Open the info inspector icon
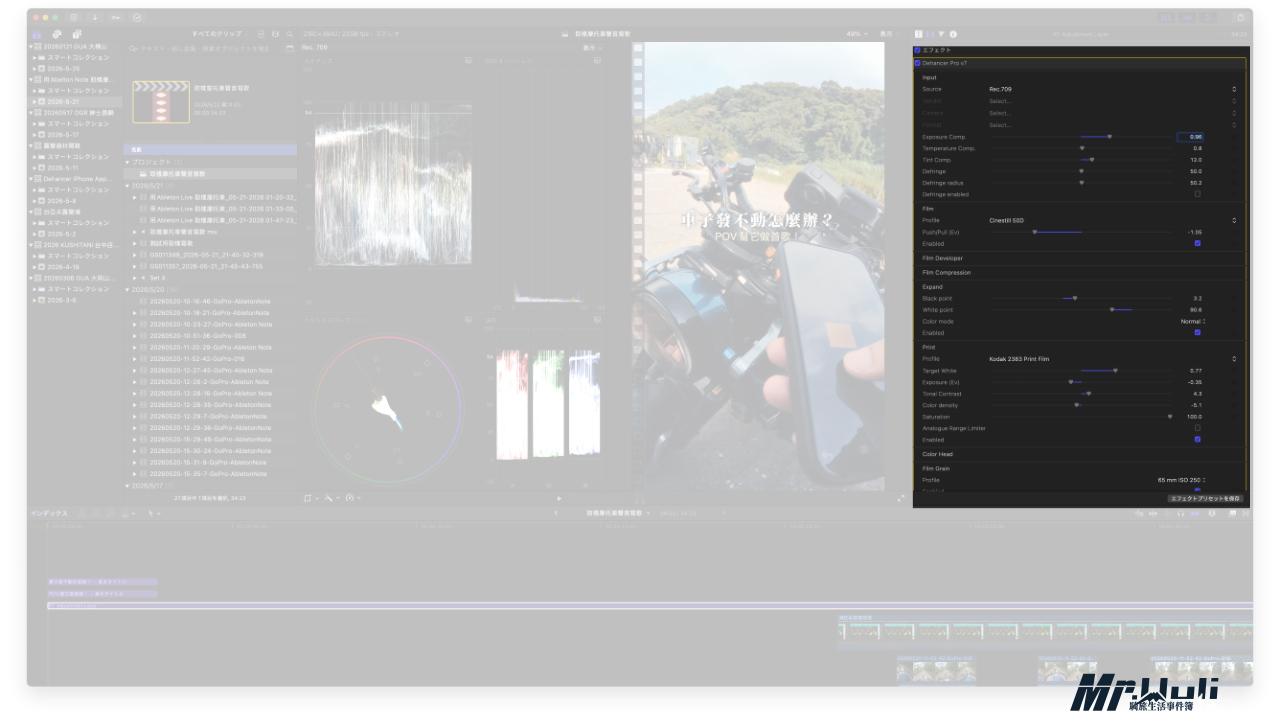Image resolution: width=1280 pixels, height=722 pixels. [x=953, y=34]
